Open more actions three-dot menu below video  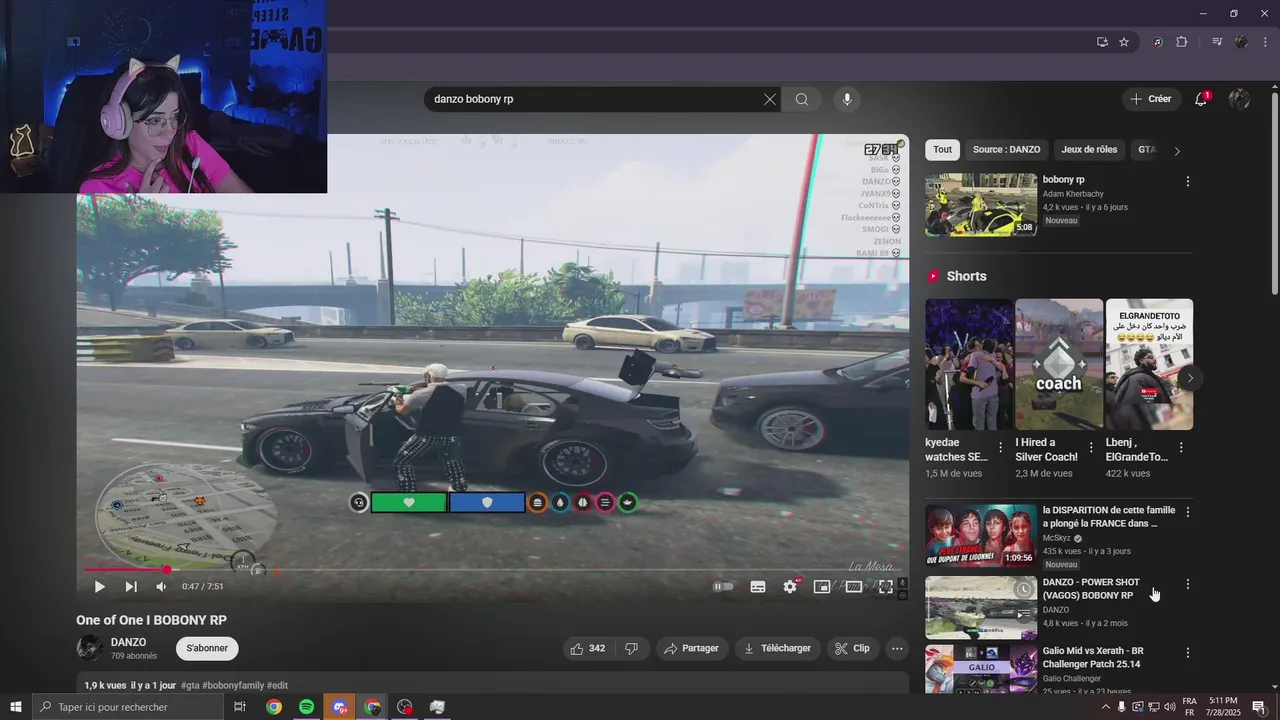(897, 648)
